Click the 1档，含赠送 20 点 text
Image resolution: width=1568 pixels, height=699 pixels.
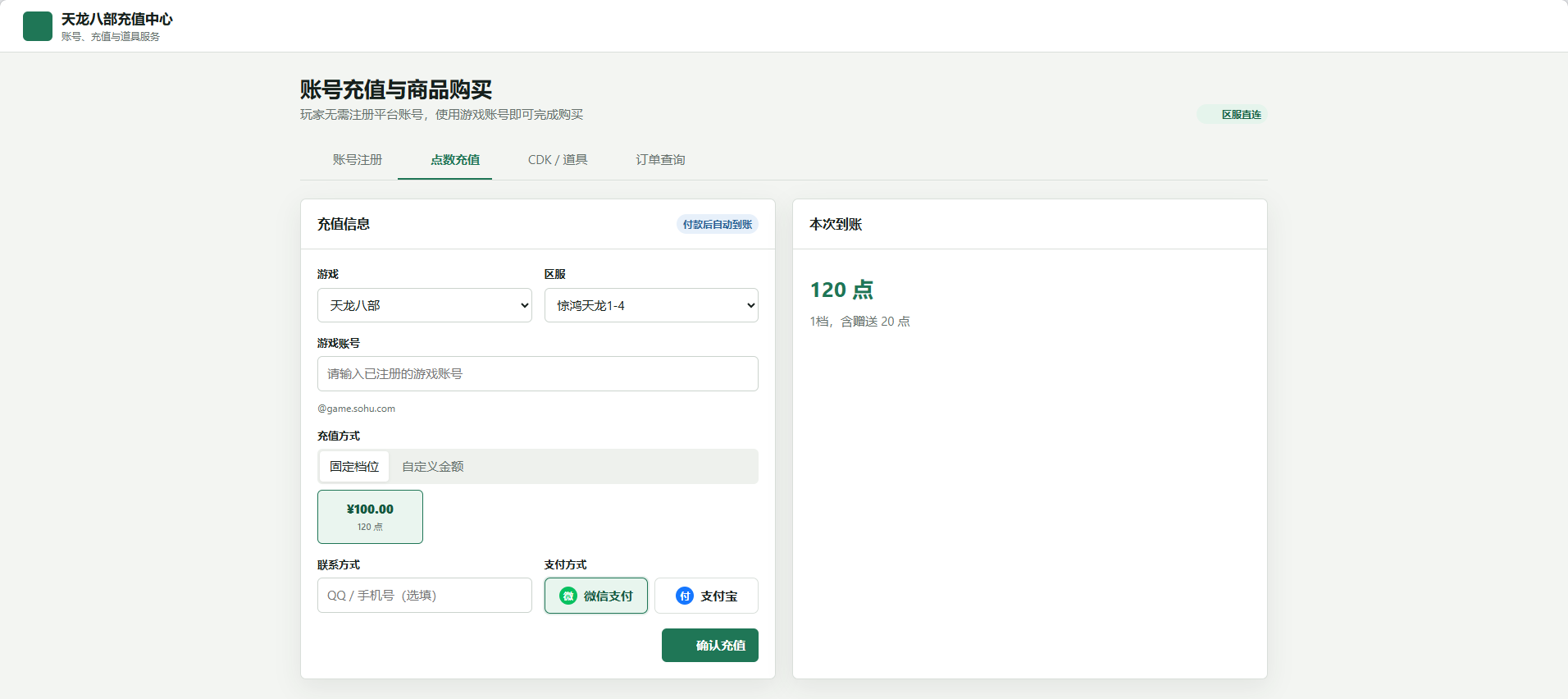click(x=859, y=322)
